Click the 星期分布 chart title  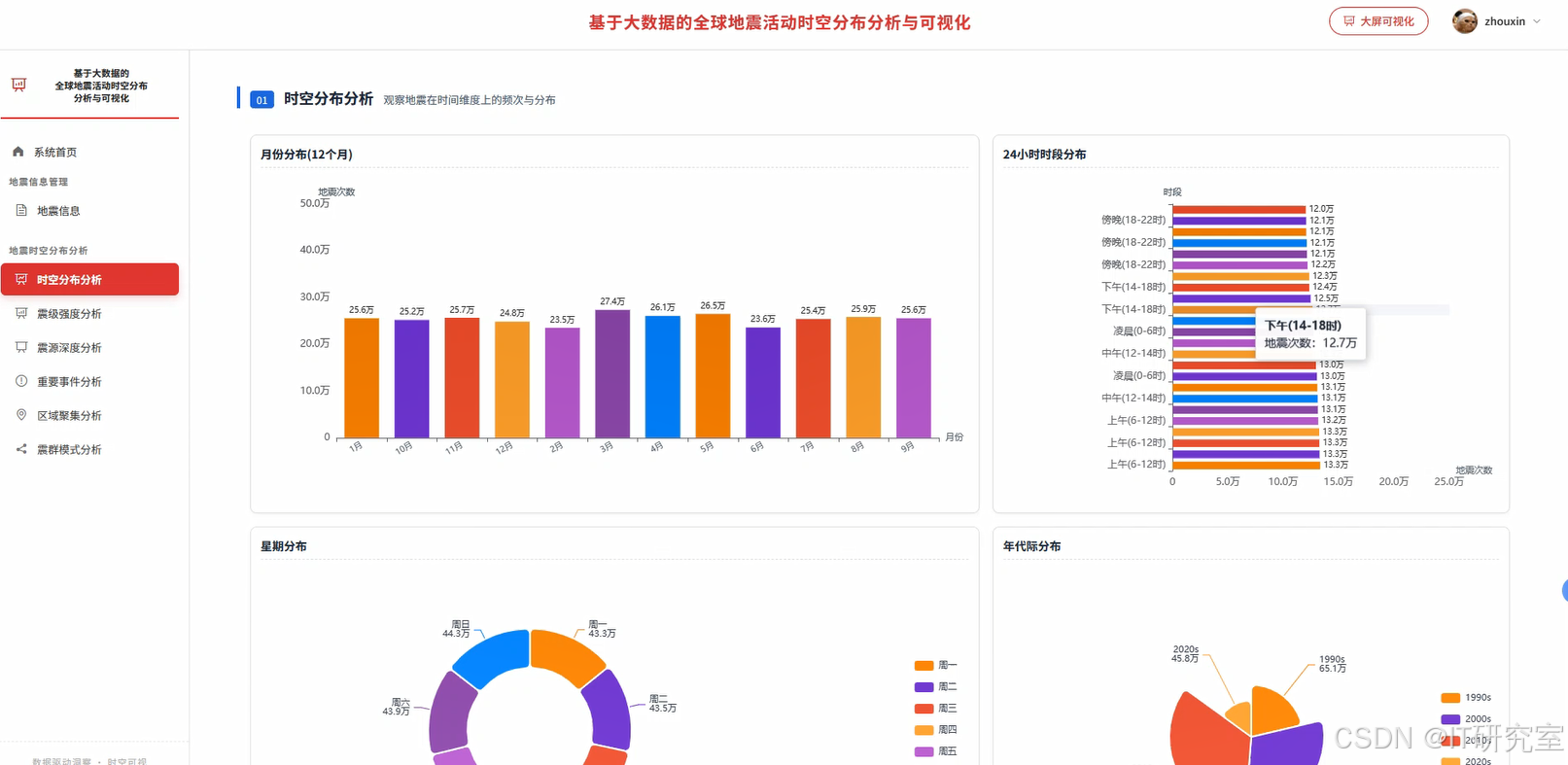(284, 546)
